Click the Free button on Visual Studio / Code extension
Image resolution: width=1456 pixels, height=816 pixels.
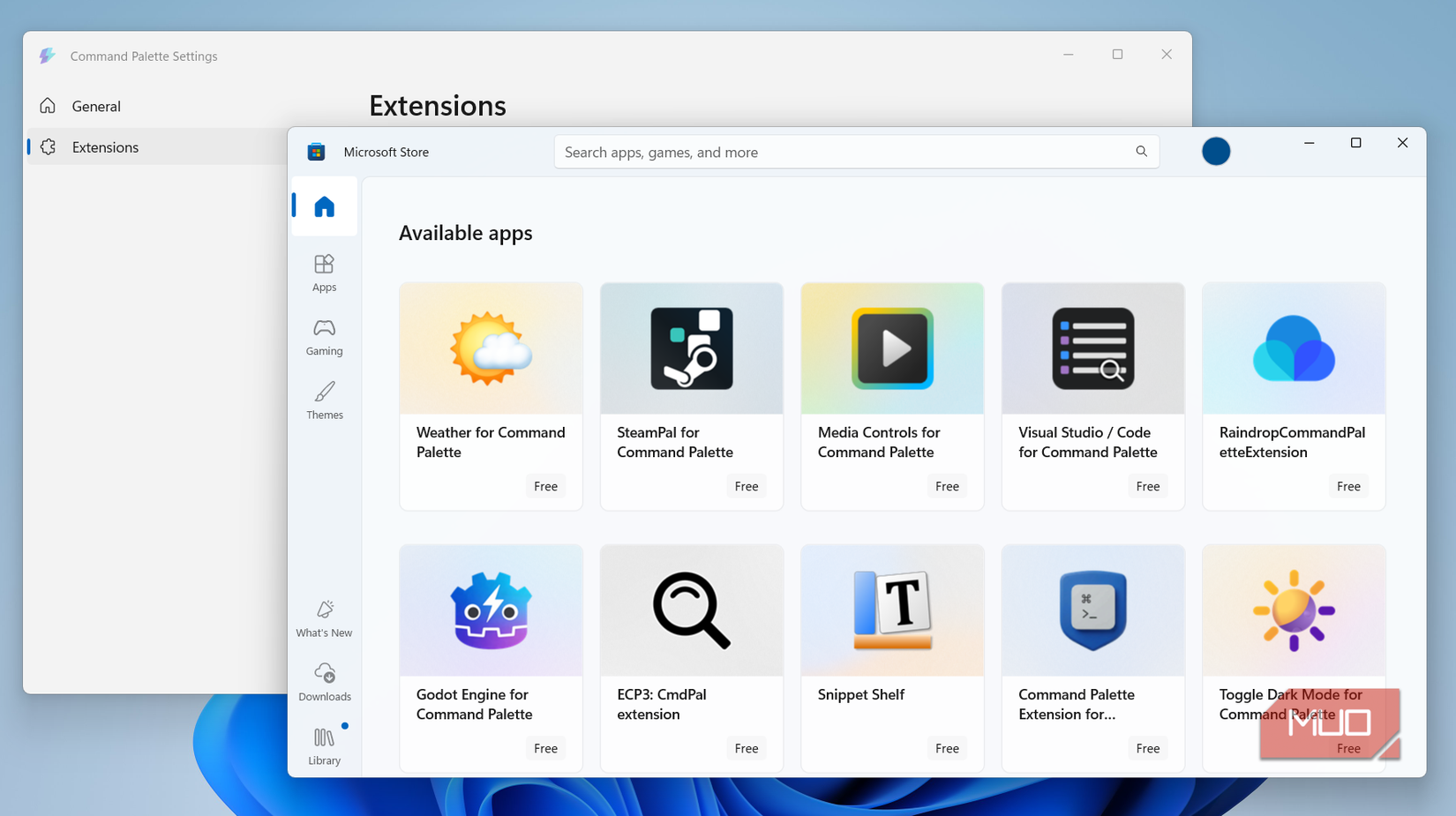click(1147, 486)
